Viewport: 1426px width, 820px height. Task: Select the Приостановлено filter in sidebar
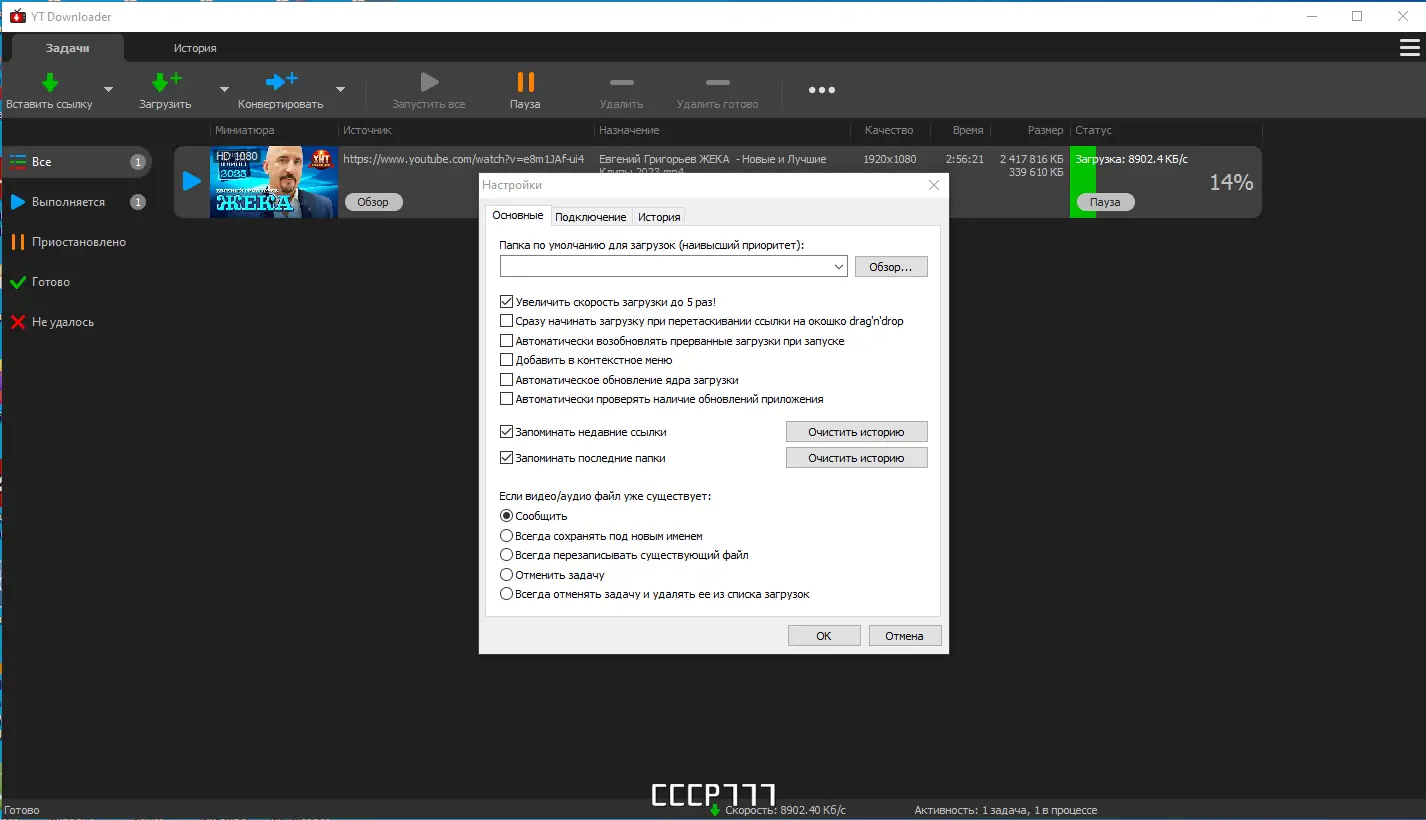(x=76, y=242)
